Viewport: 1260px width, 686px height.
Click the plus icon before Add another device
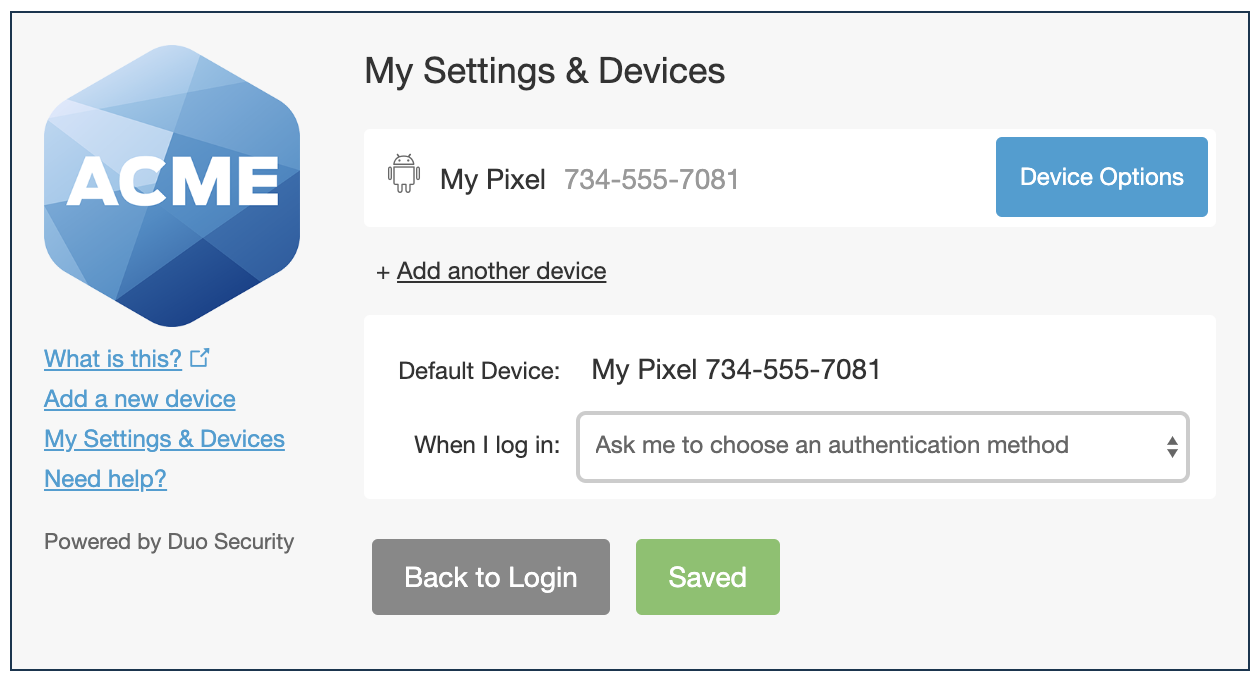tap(383, 271)
